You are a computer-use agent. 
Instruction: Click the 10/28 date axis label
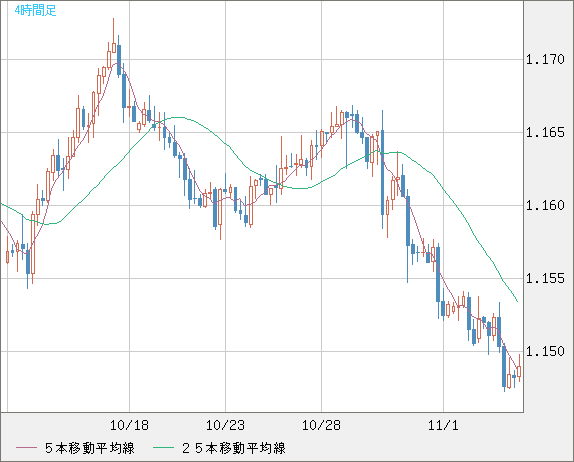coord(321,425)
